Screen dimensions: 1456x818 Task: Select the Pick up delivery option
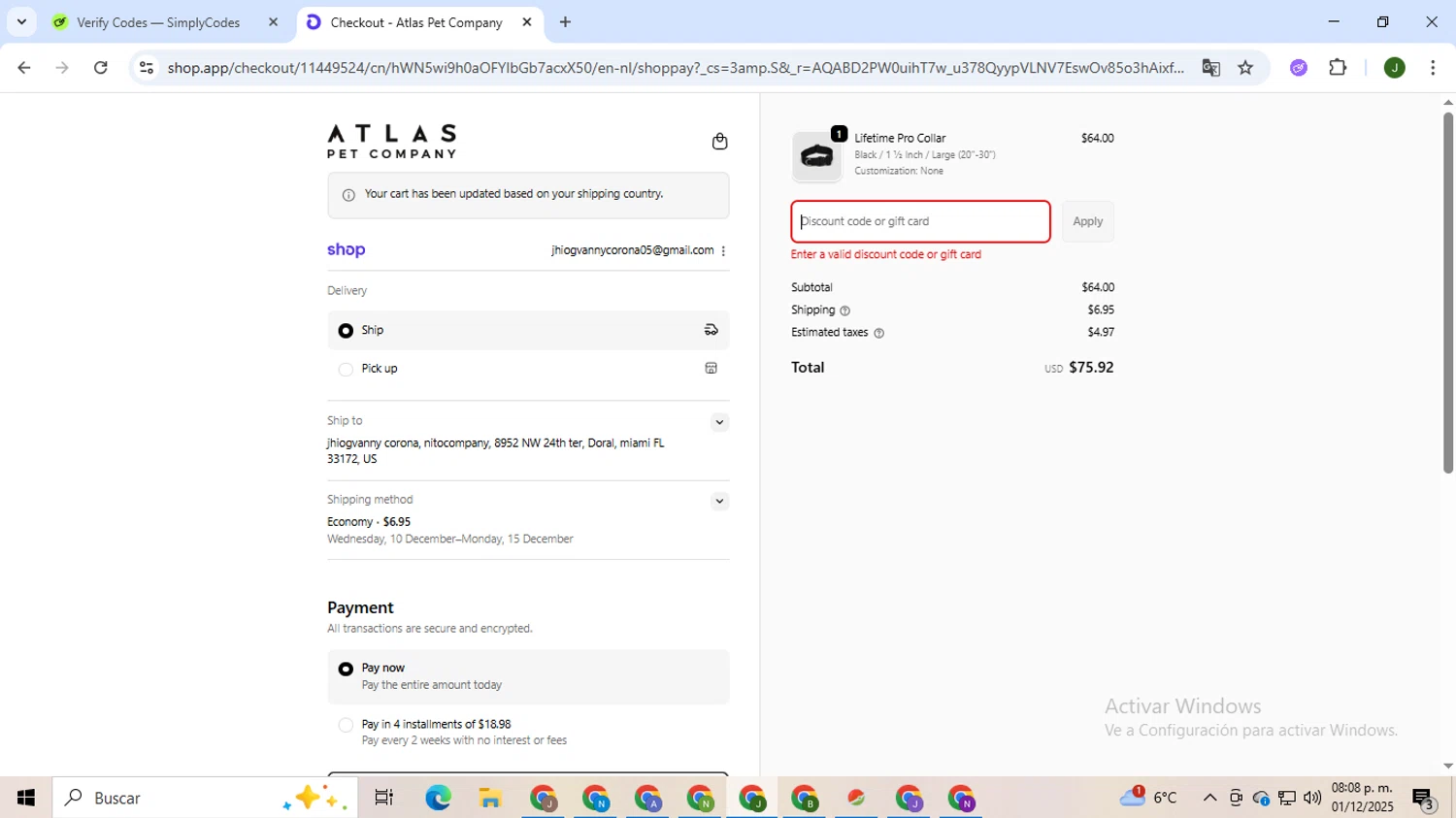pyautogui.click(x=528, y=369)
